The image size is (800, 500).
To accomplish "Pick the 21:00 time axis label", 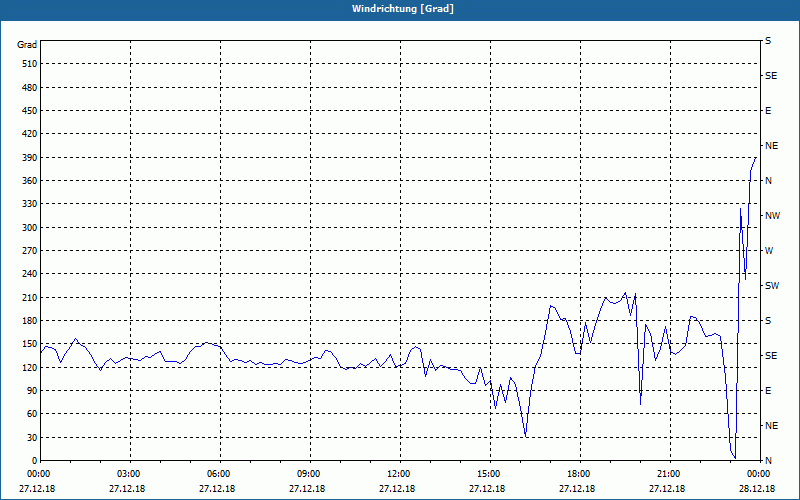I will [670, 474].
